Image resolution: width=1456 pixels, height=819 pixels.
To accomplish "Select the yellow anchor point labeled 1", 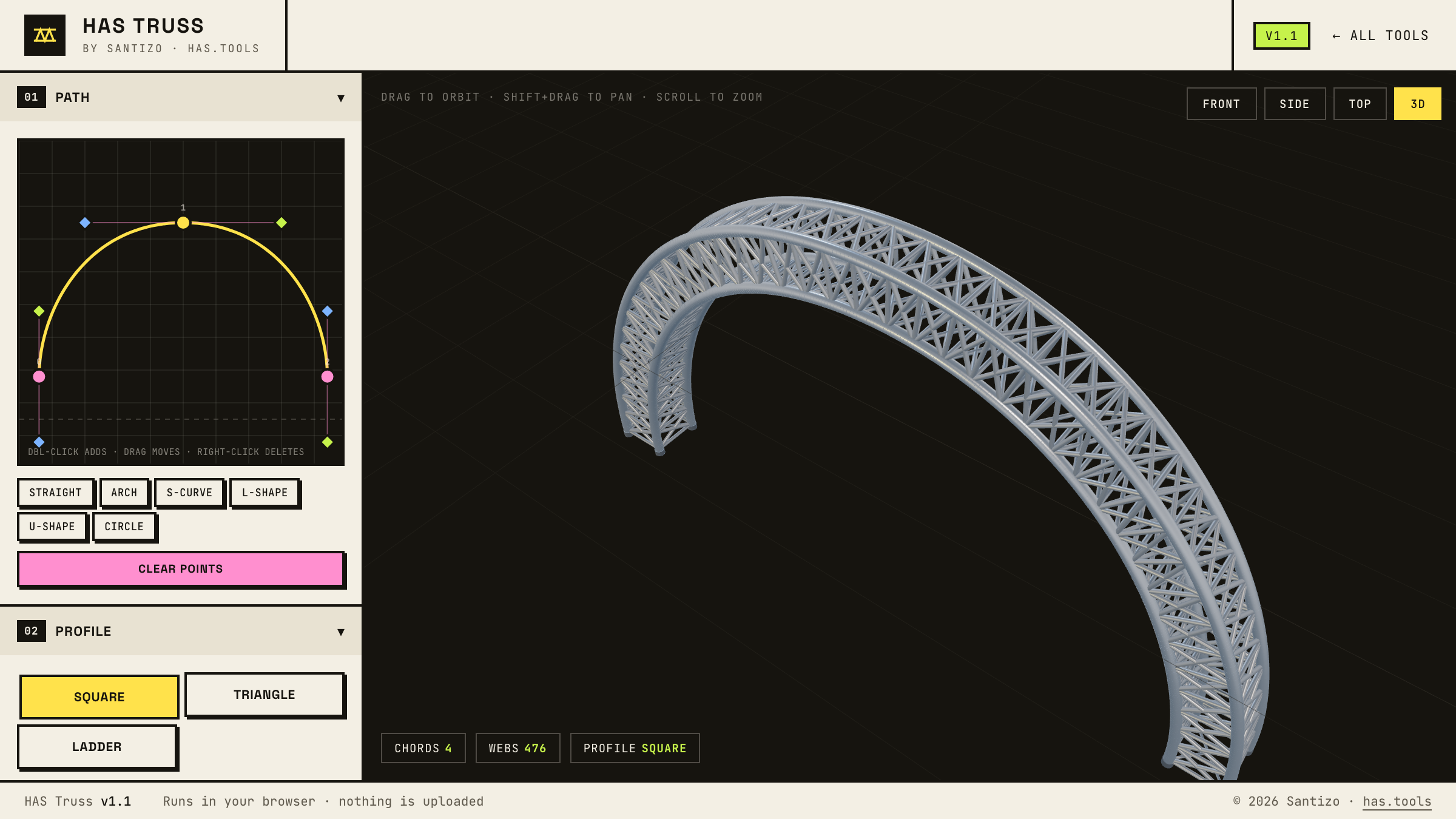I will [183, 223].
